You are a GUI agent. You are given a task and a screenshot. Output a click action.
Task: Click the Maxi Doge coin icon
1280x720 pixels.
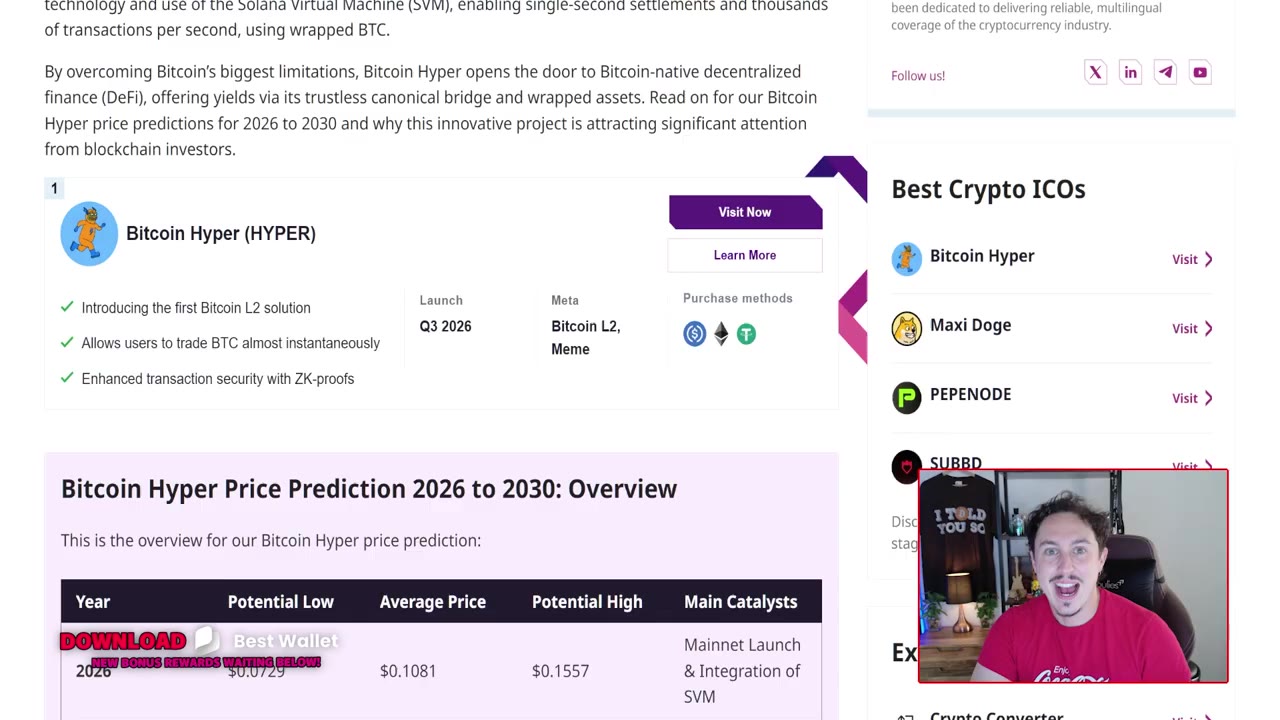[x=907, y=328]
